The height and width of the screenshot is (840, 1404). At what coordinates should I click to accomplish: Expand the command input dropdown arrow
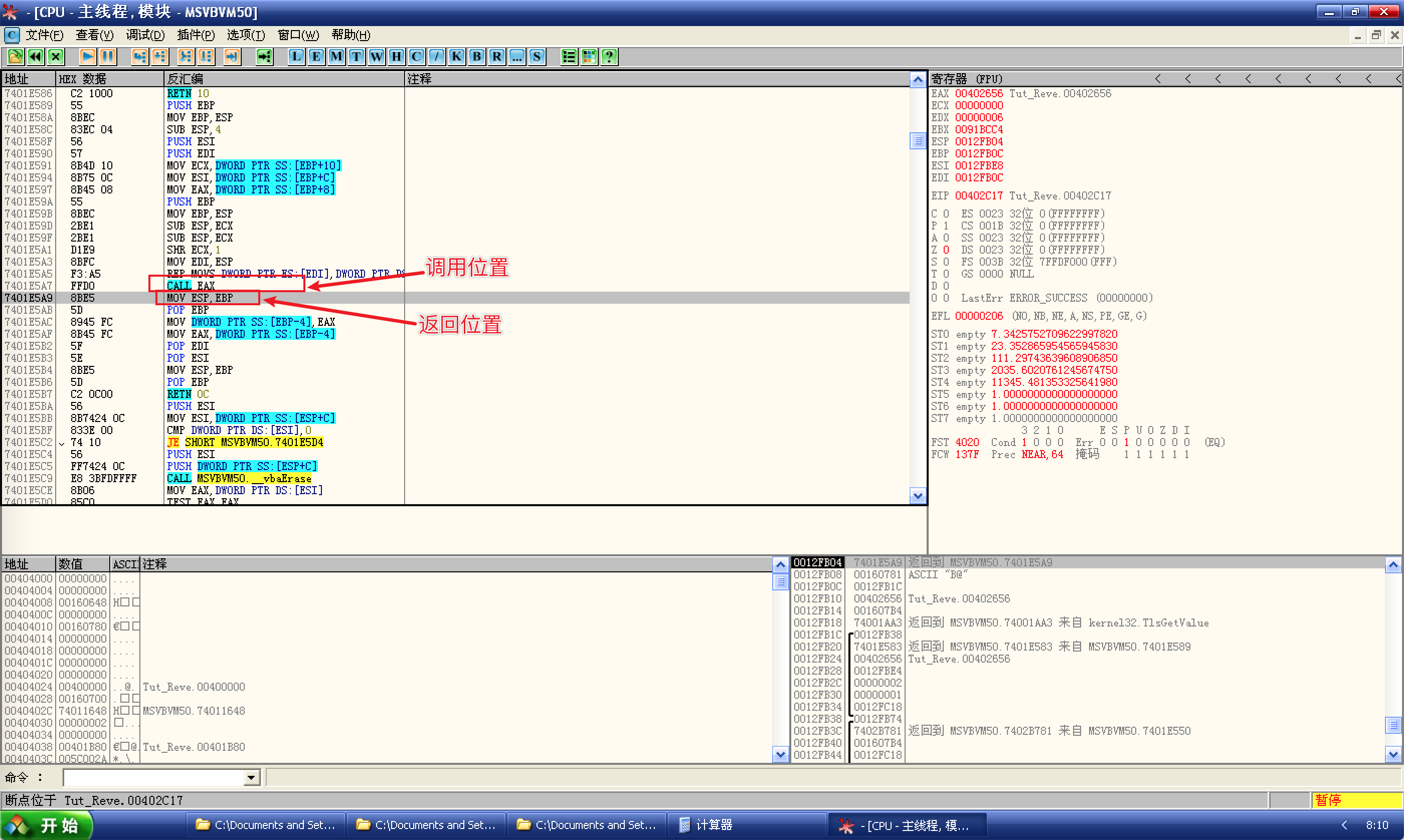251,778
